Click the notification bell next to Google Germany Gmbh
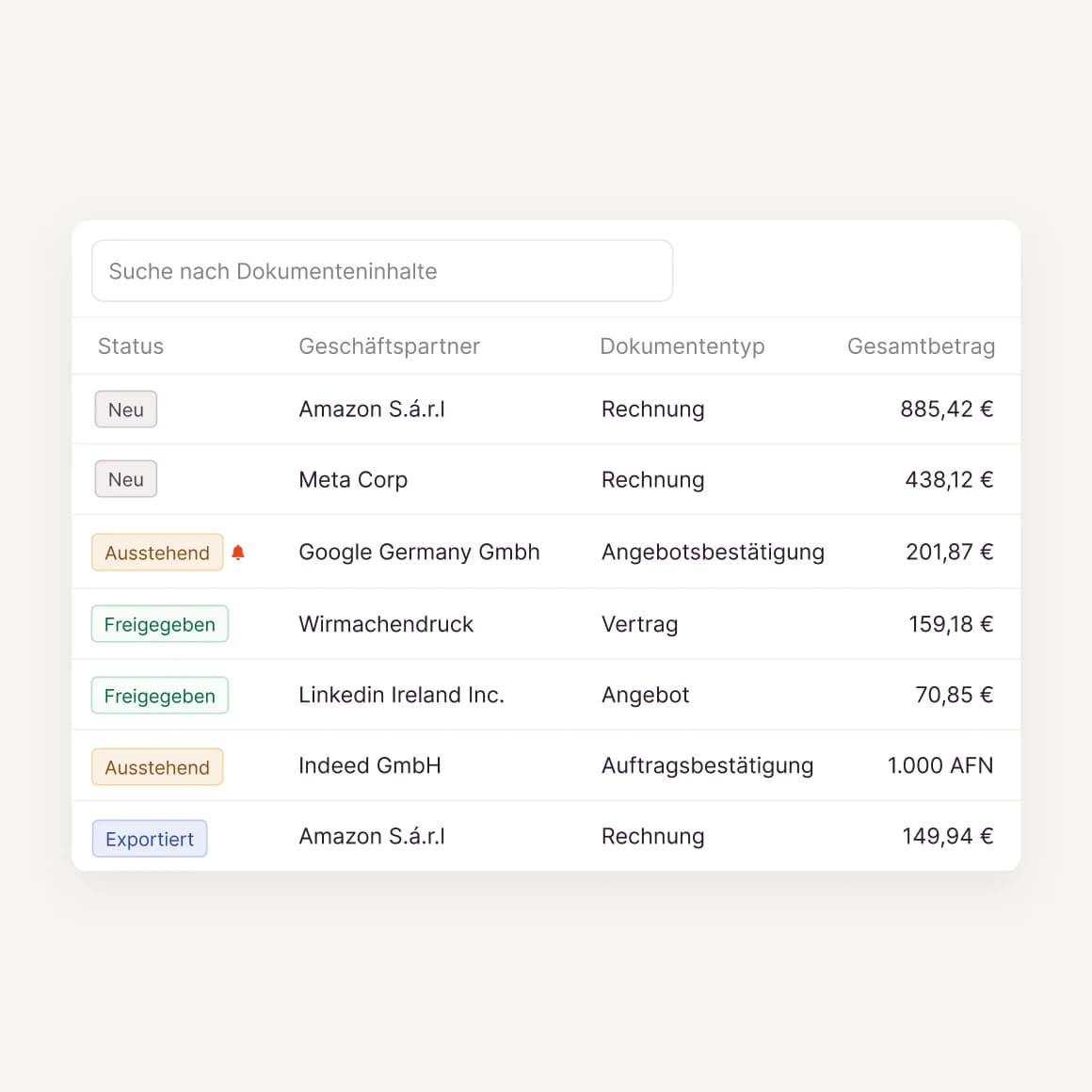This screenshot has height=1092, width=1092. (x=238, y=553)
